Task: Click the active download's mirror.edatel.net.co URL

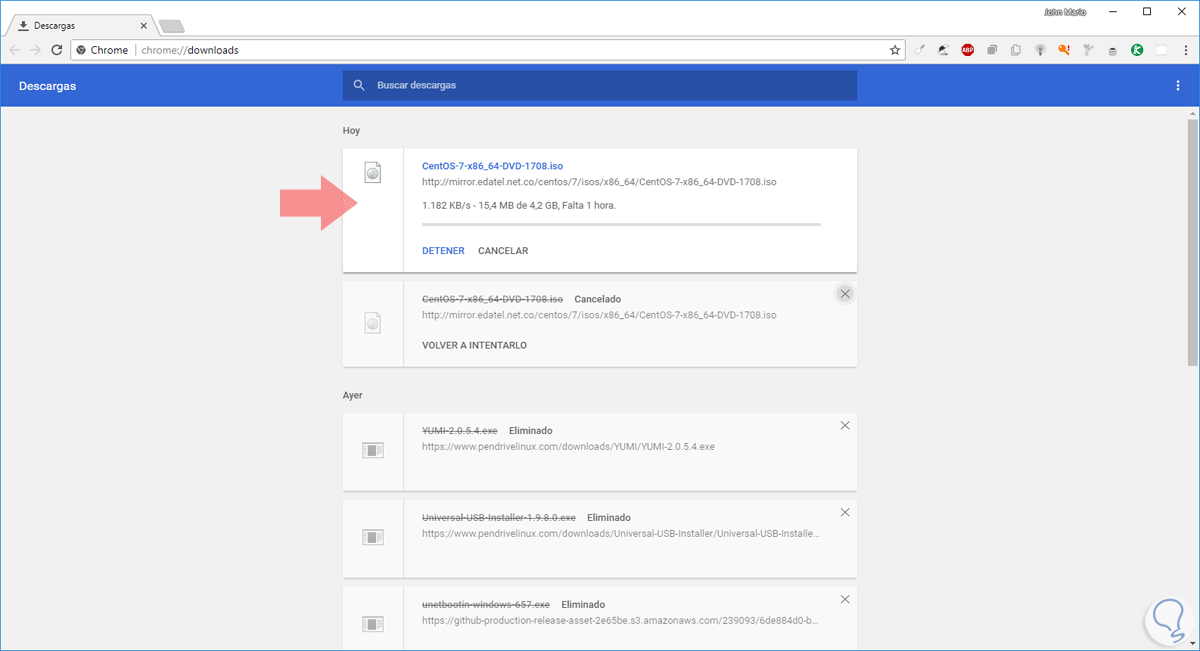Action: coord(599,182)
